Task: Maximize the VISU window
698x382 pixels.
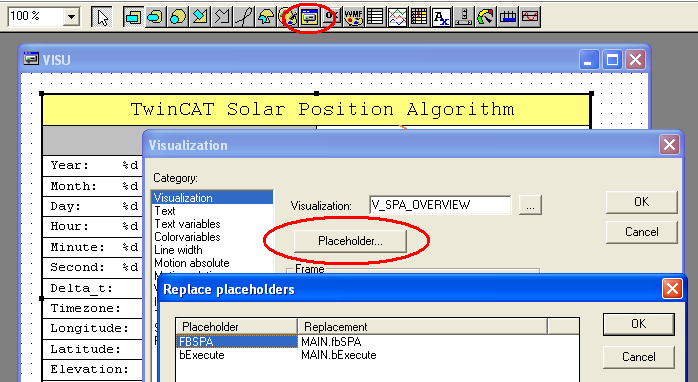Action: tap(612, 59)
